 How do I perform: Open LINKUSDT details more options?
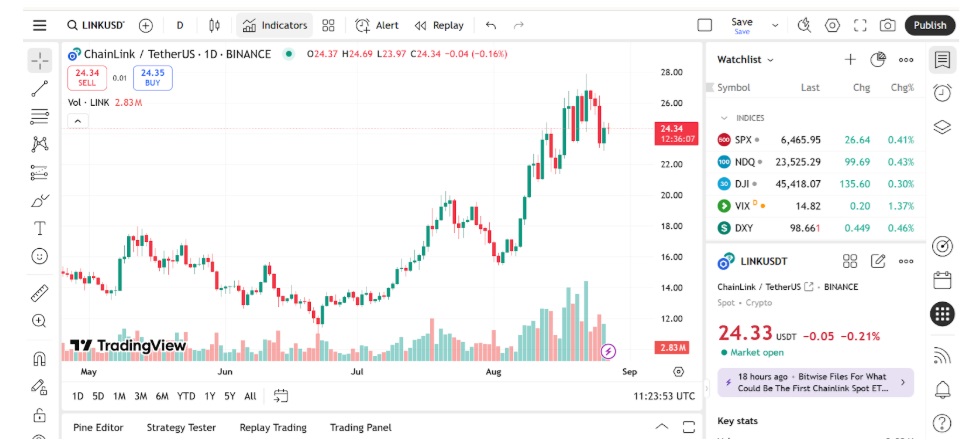905,261
